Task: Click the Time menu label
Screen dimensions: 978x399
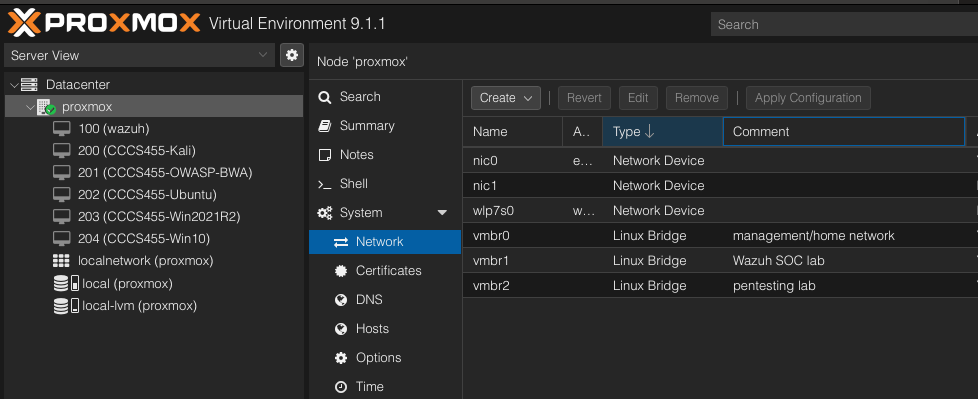Action: (370, 387)
